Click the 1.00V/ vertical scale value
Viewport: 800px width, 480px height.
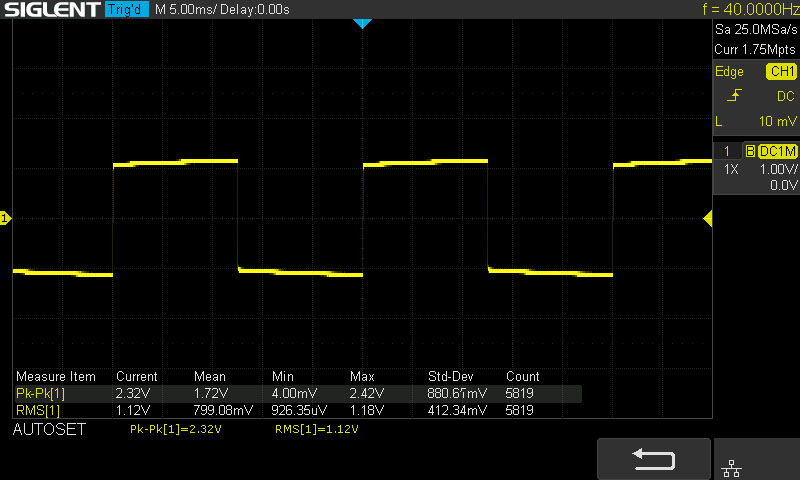click(779, 169)
